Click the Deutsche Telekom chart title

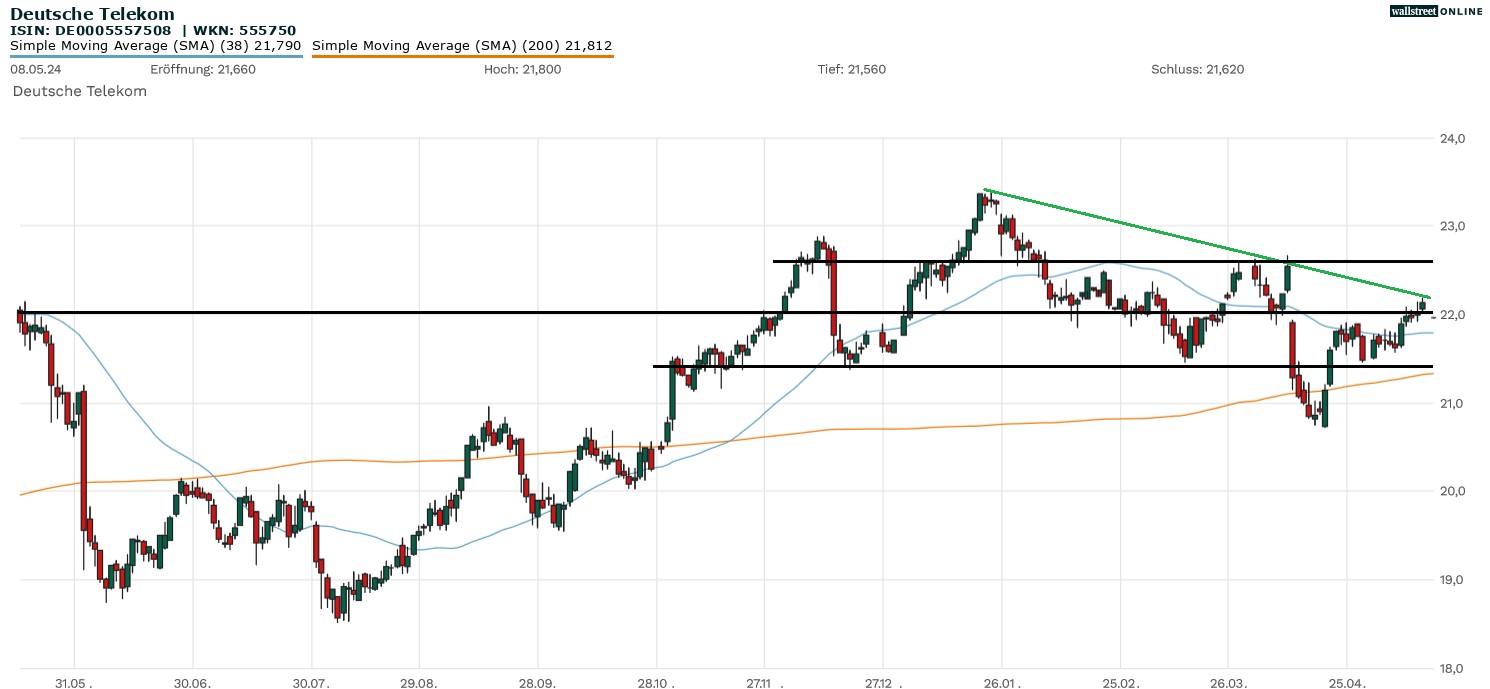click(92, 14)
